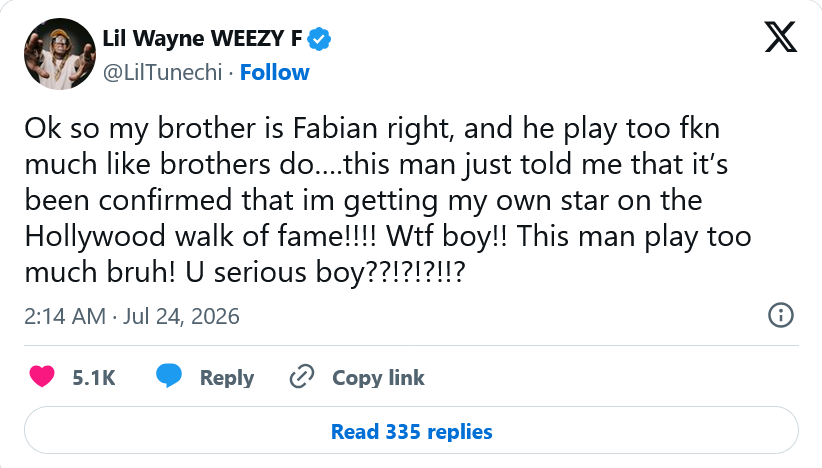Click the 'Lil Wayne' display name
The image size is (822, 468).
click(x=153, y=39)
